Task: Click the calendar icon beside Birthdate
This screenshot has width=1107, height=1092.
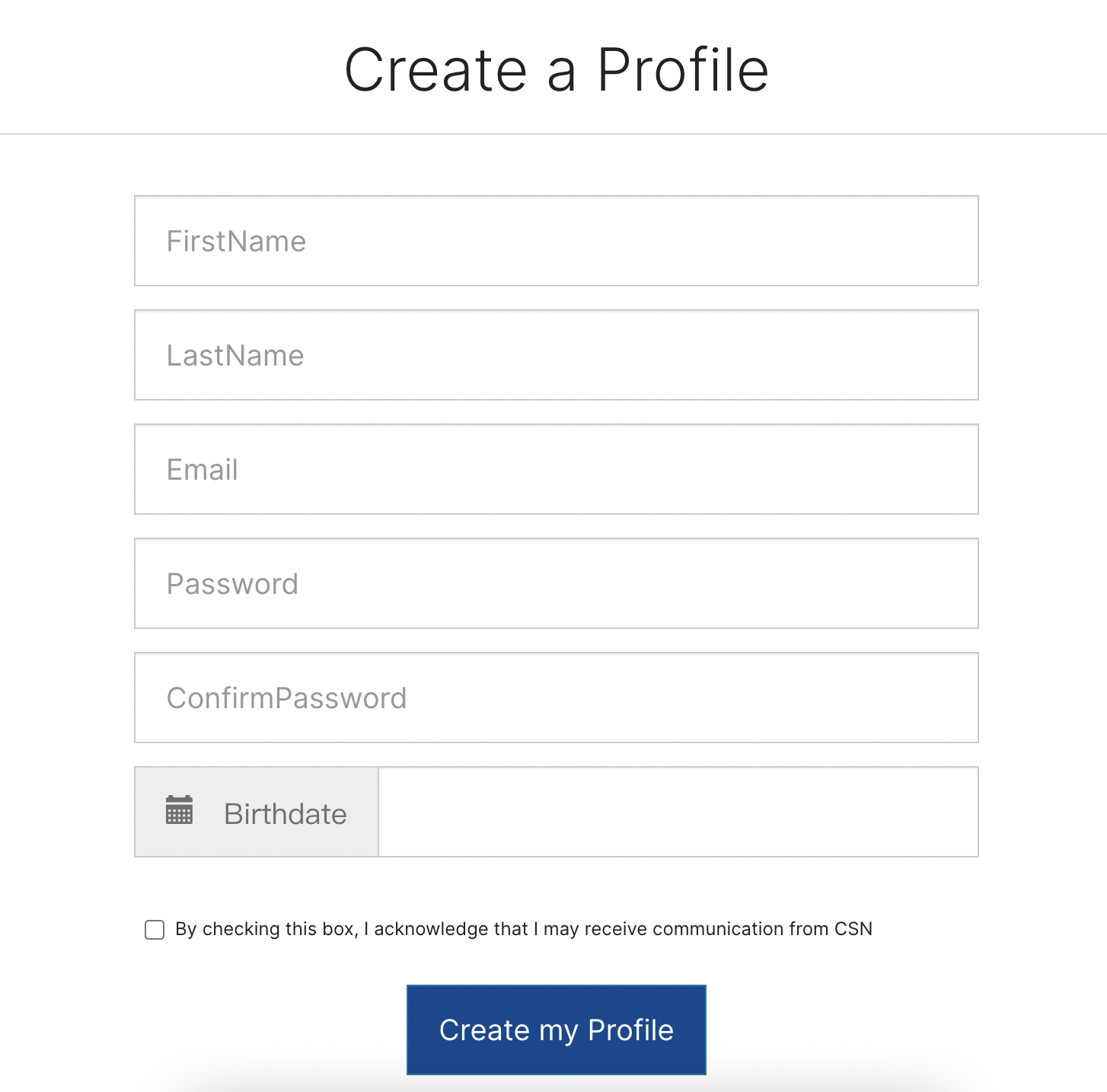Action: point(179,810)
